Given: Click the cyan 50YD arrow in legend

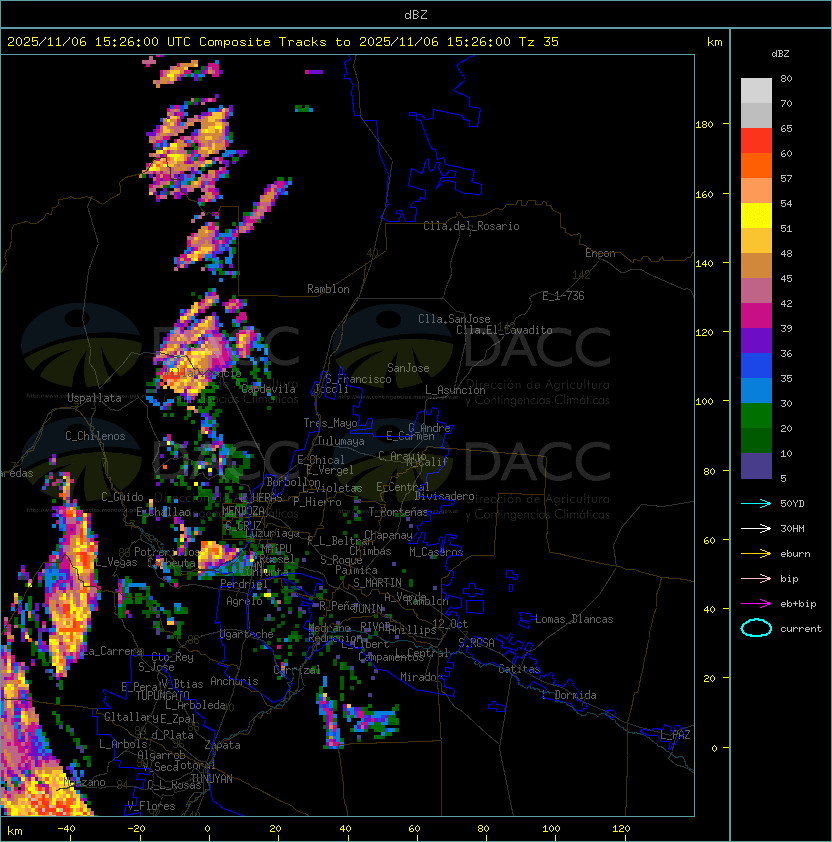Looking at the screenshot, I should [x=756, y=503].
